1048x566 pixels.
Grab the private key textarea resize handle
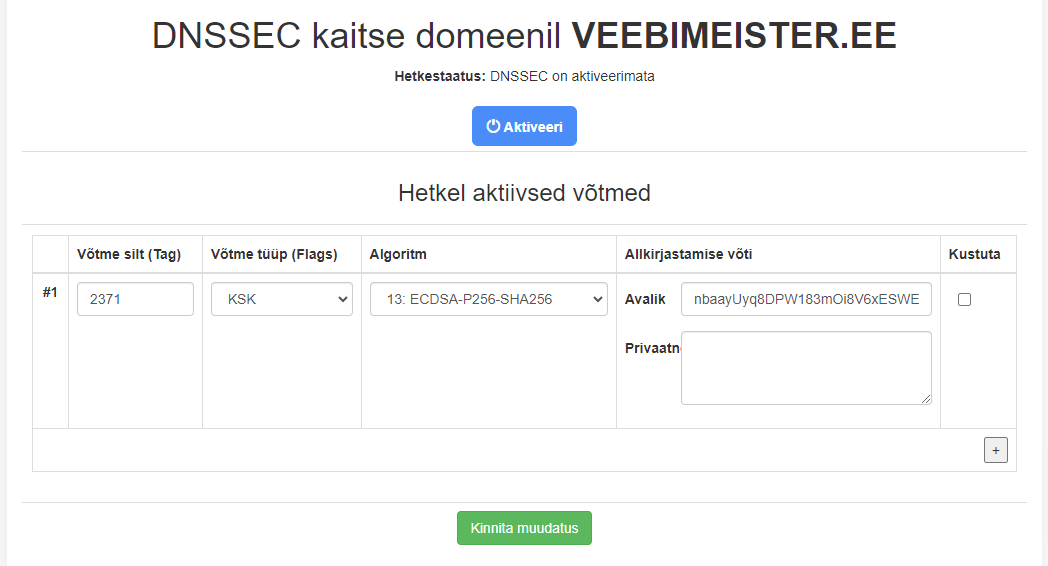tap(926, 399)
